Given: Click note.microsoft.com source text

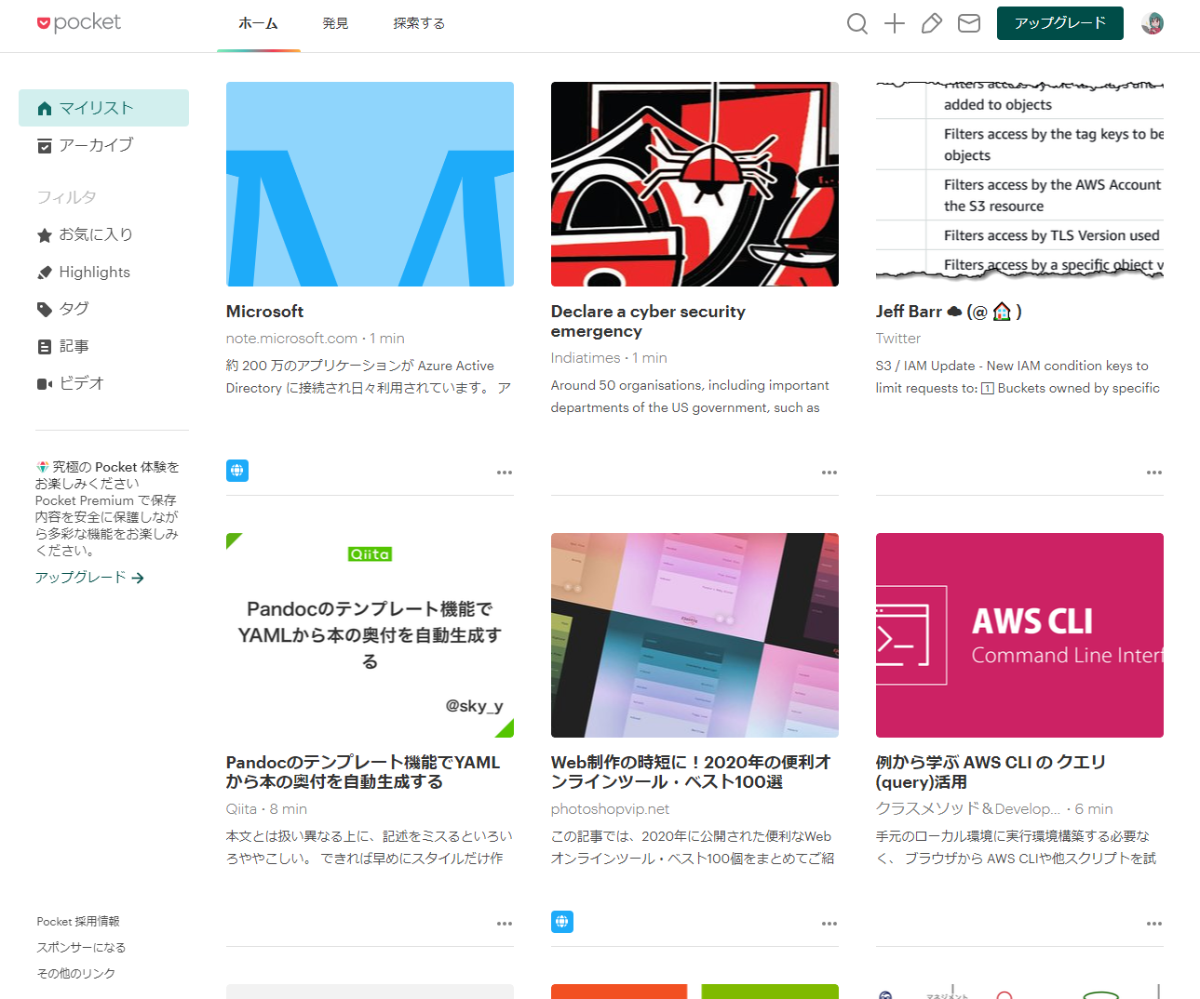Looking at the screenshot, I should click(291, 339).
